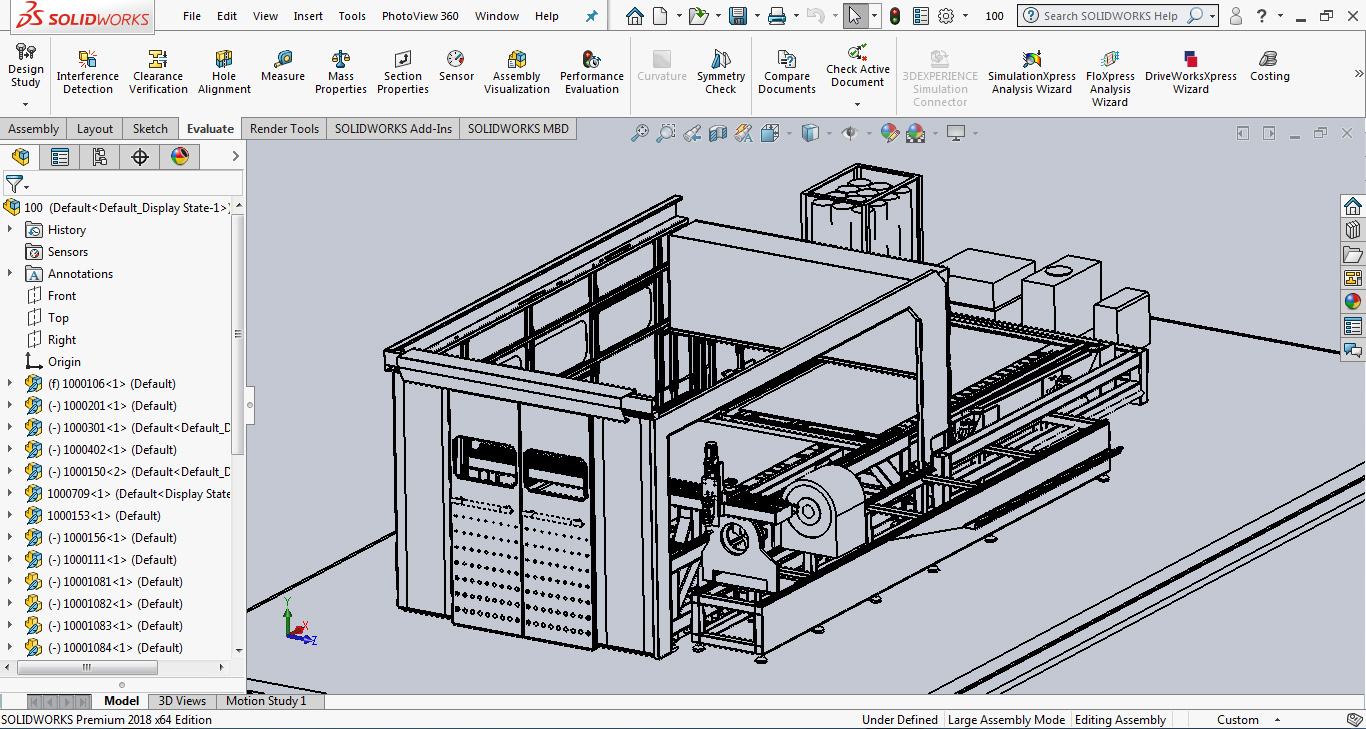The width and height of the screenshot is (1366, 729).
Task: Select the Top plane in tree
Action: 58,318
